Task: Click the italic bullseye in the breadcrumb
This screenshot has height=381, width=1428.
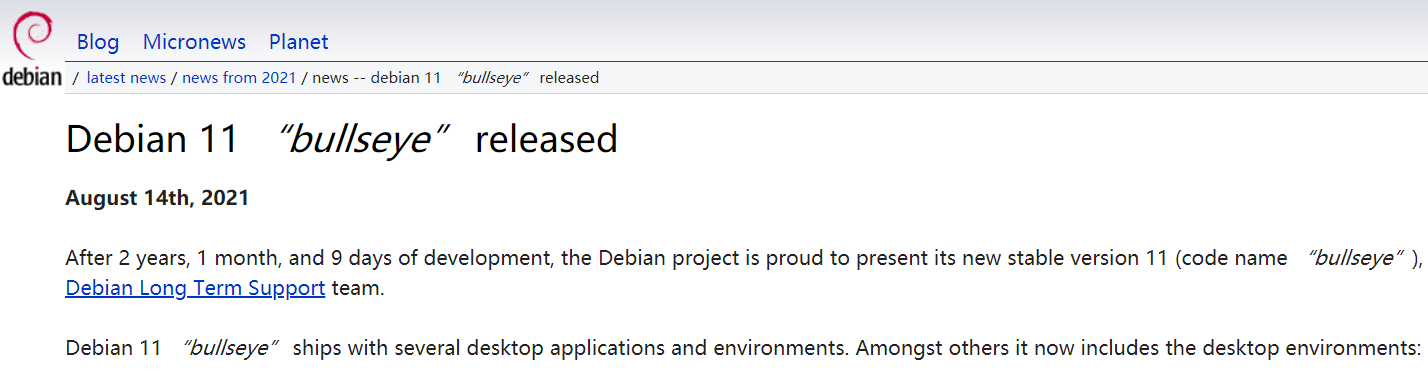Action: coord(491,78)
